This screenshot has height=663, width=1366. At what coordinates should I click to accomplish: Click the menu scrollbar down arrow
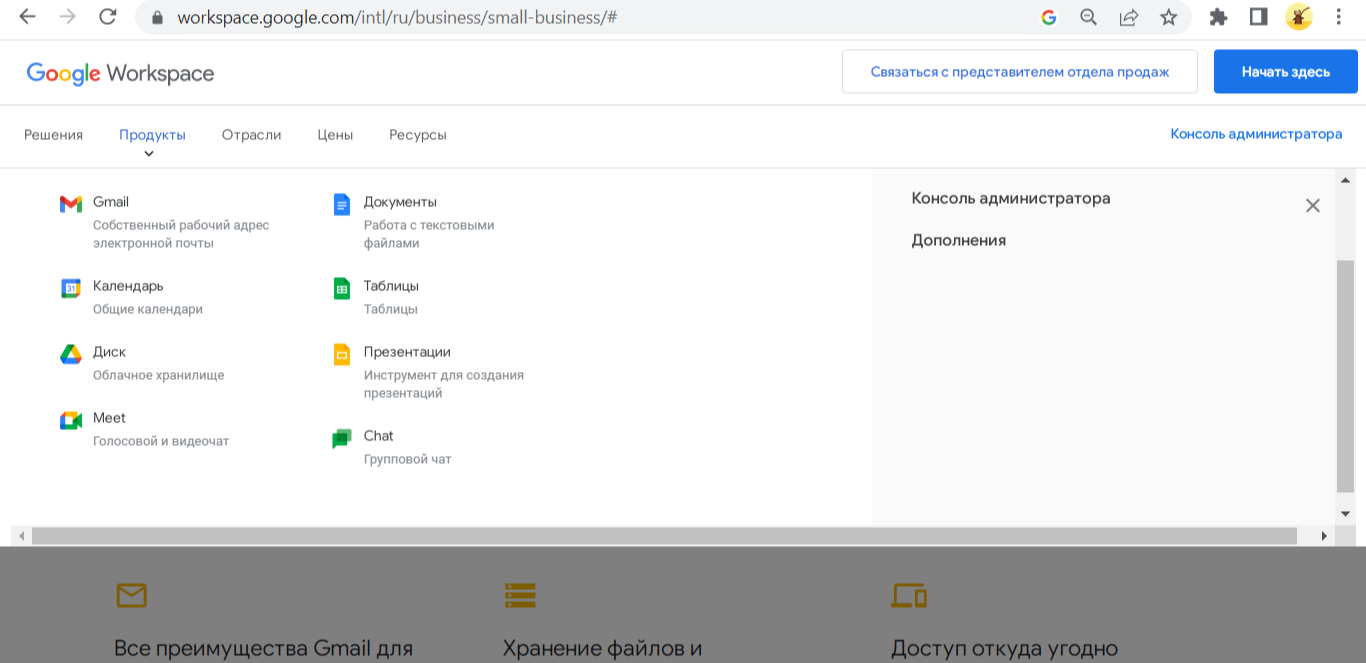coord(1345,513)
